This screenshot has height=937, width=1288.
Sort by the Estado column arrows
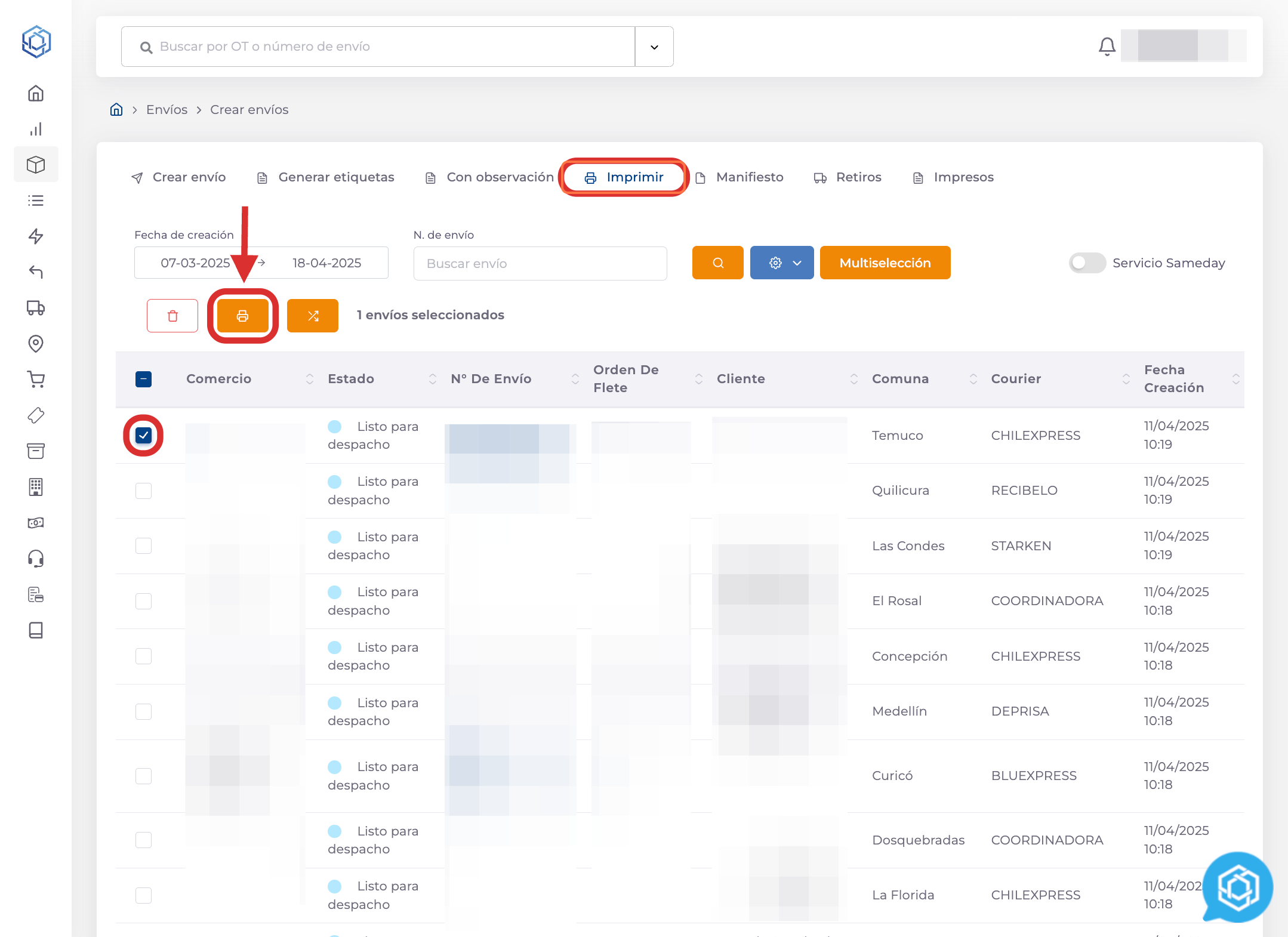pyautogui.click(x=433, y=379)
